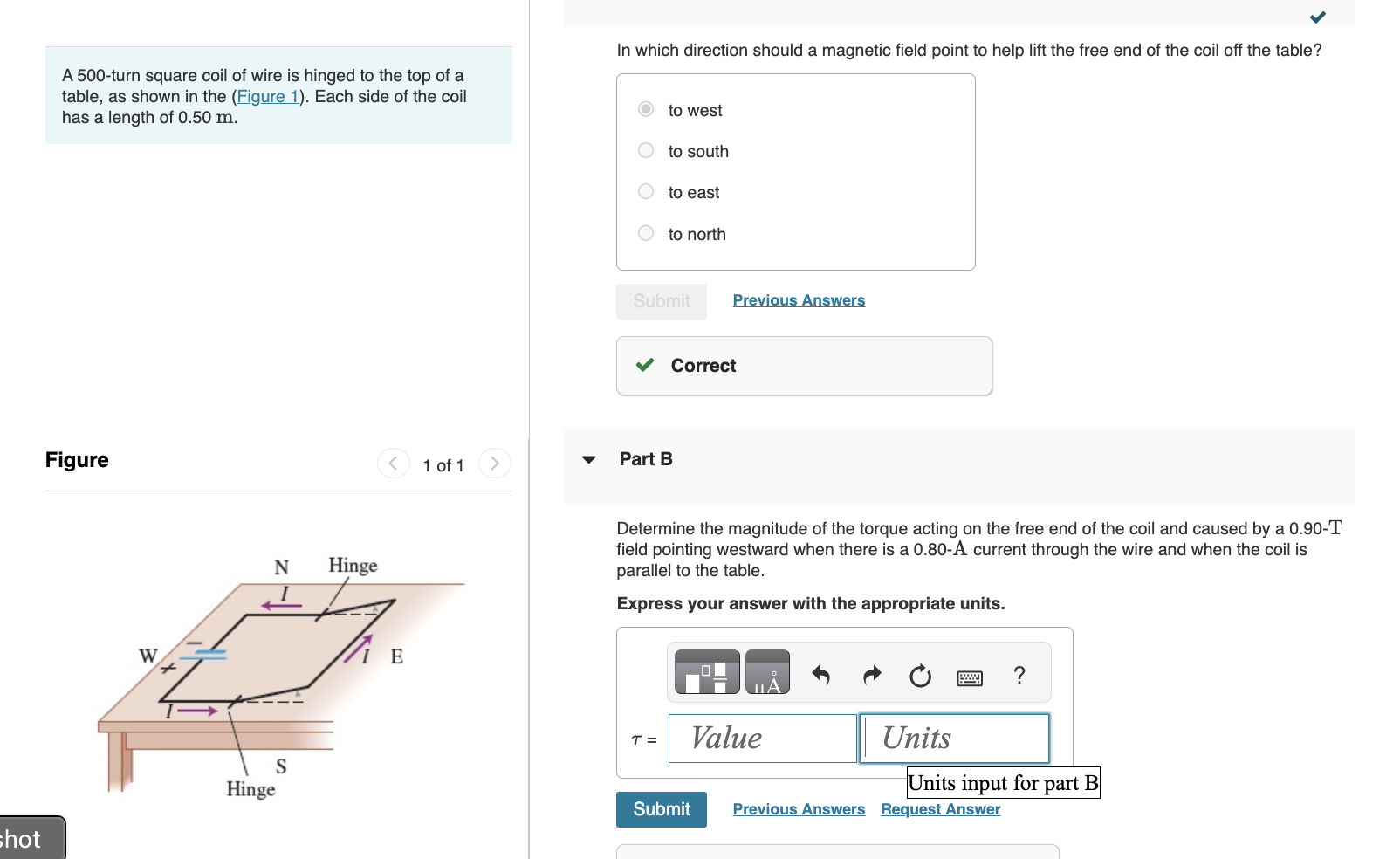1400x859 pixels.
Task: Click the previous figure chevron arrow
Action: (393, 464)
